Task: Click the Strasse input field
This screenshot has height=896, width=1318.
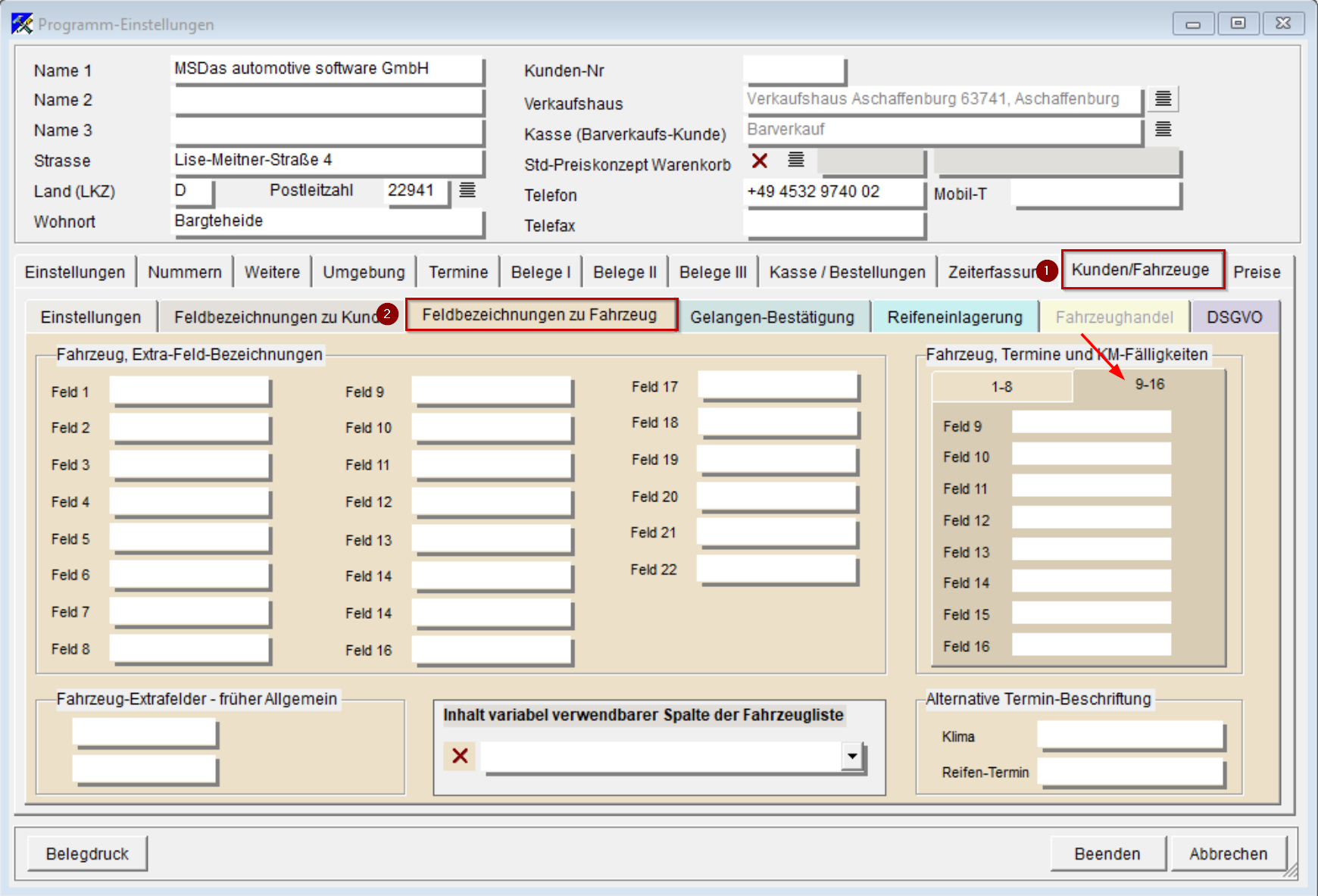Action: [327, 161]
